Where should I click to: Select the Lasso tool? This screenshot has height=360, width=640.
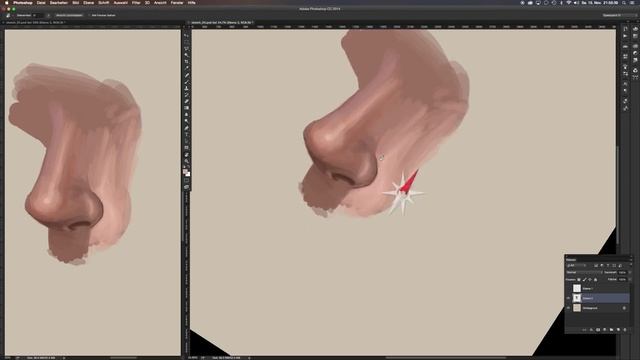187,48
